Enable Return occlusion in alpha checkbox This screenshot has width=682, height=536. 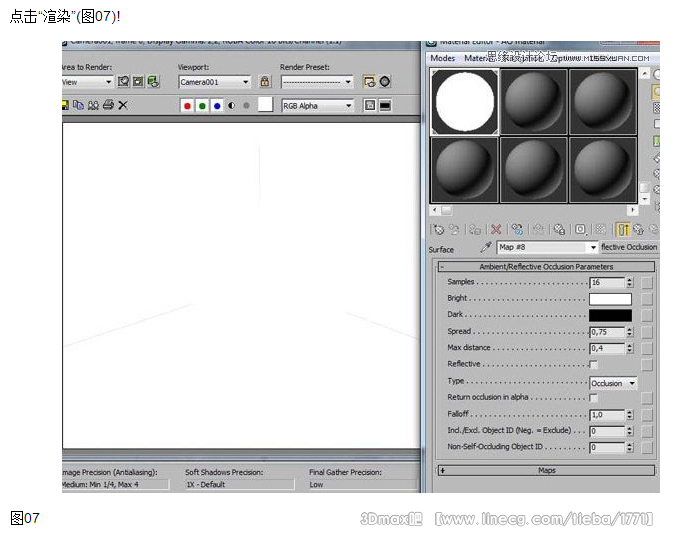593,398
